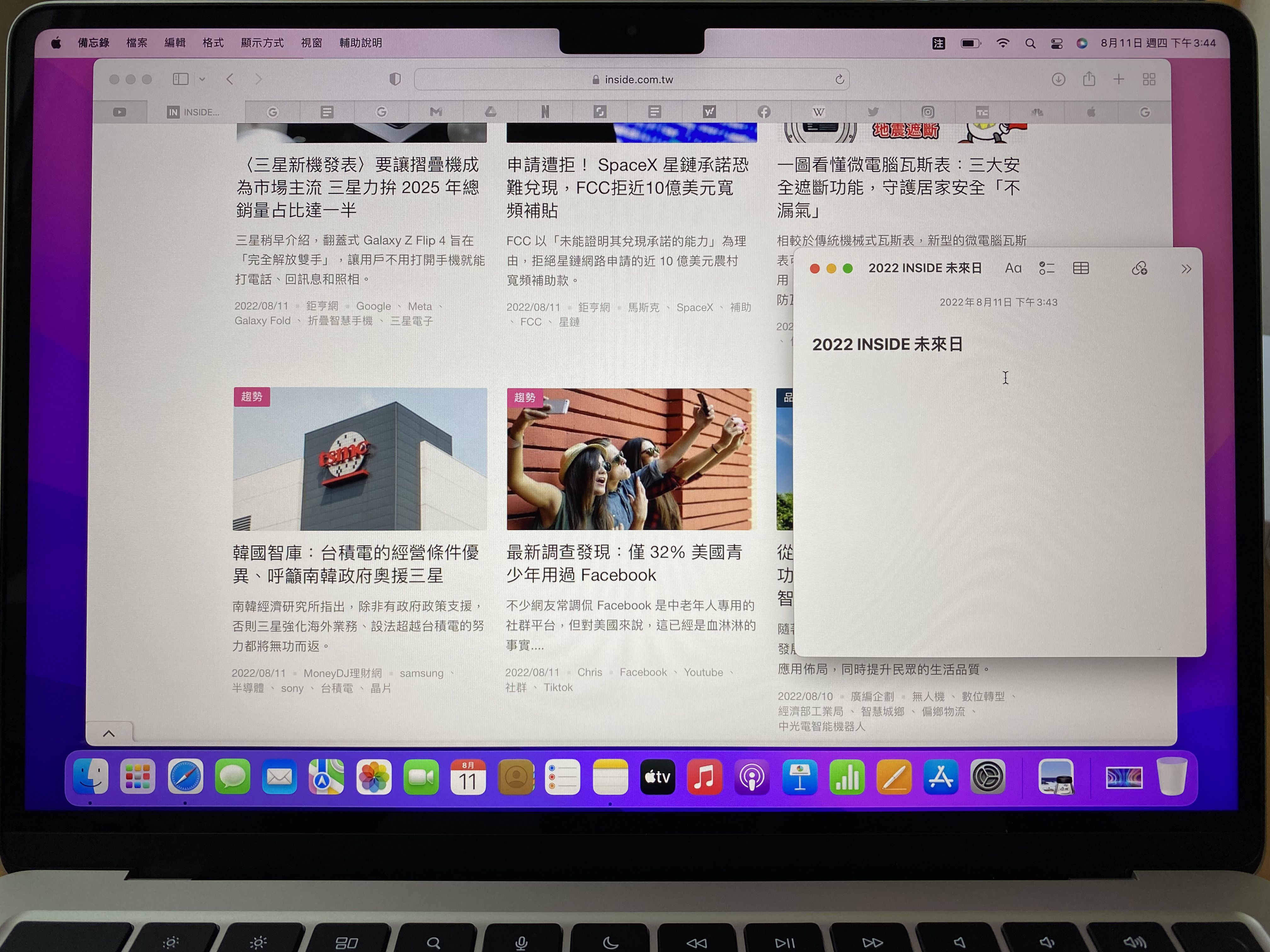Click the inside.com.tw address bar
The width and height of the screenshot is (1270, 952).
pyautogui.click(x=632, y=80)
